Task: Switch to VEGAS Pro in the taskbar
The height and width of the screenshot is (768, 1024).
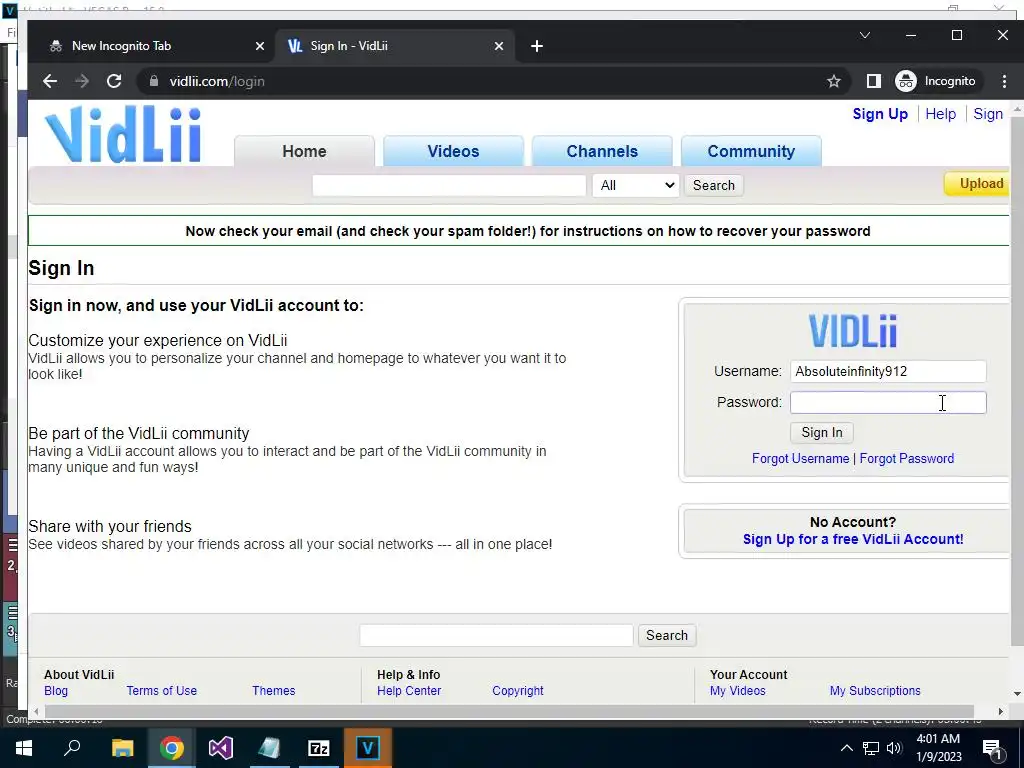Action: tap(368, 748)
